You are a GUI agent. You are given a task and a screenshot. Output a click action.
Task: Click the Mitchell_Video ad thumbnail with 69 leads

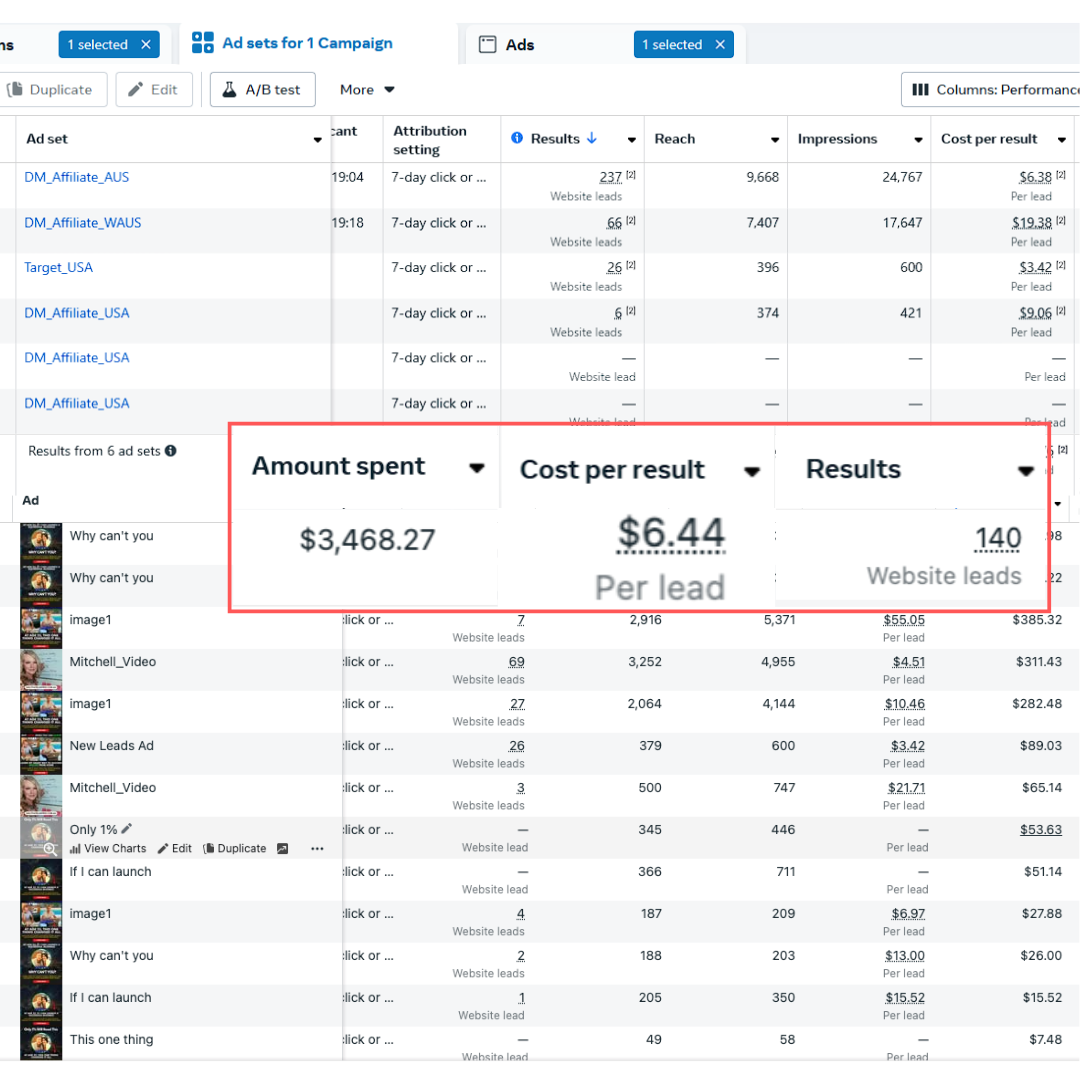(41, 669)
